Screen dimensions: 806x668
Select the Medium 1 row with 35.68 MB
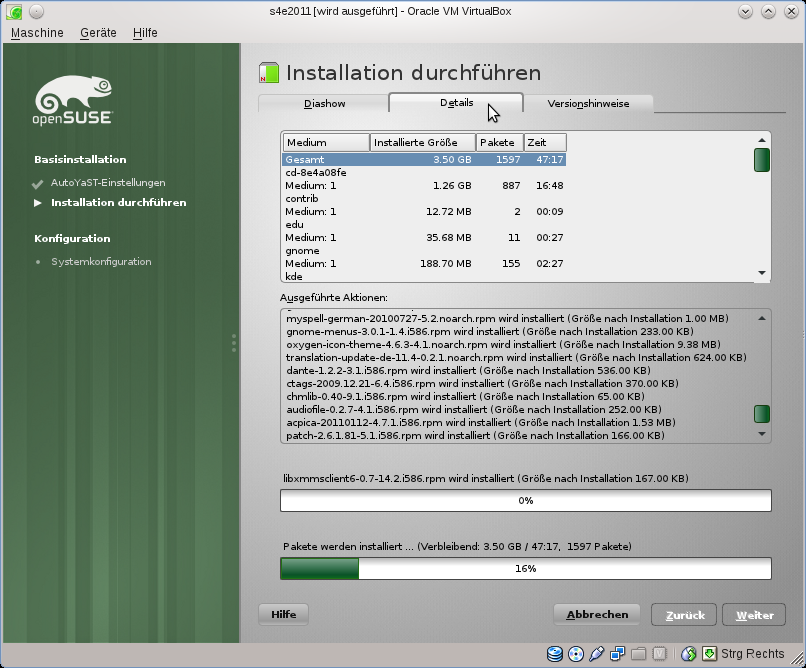coord(424,237)
